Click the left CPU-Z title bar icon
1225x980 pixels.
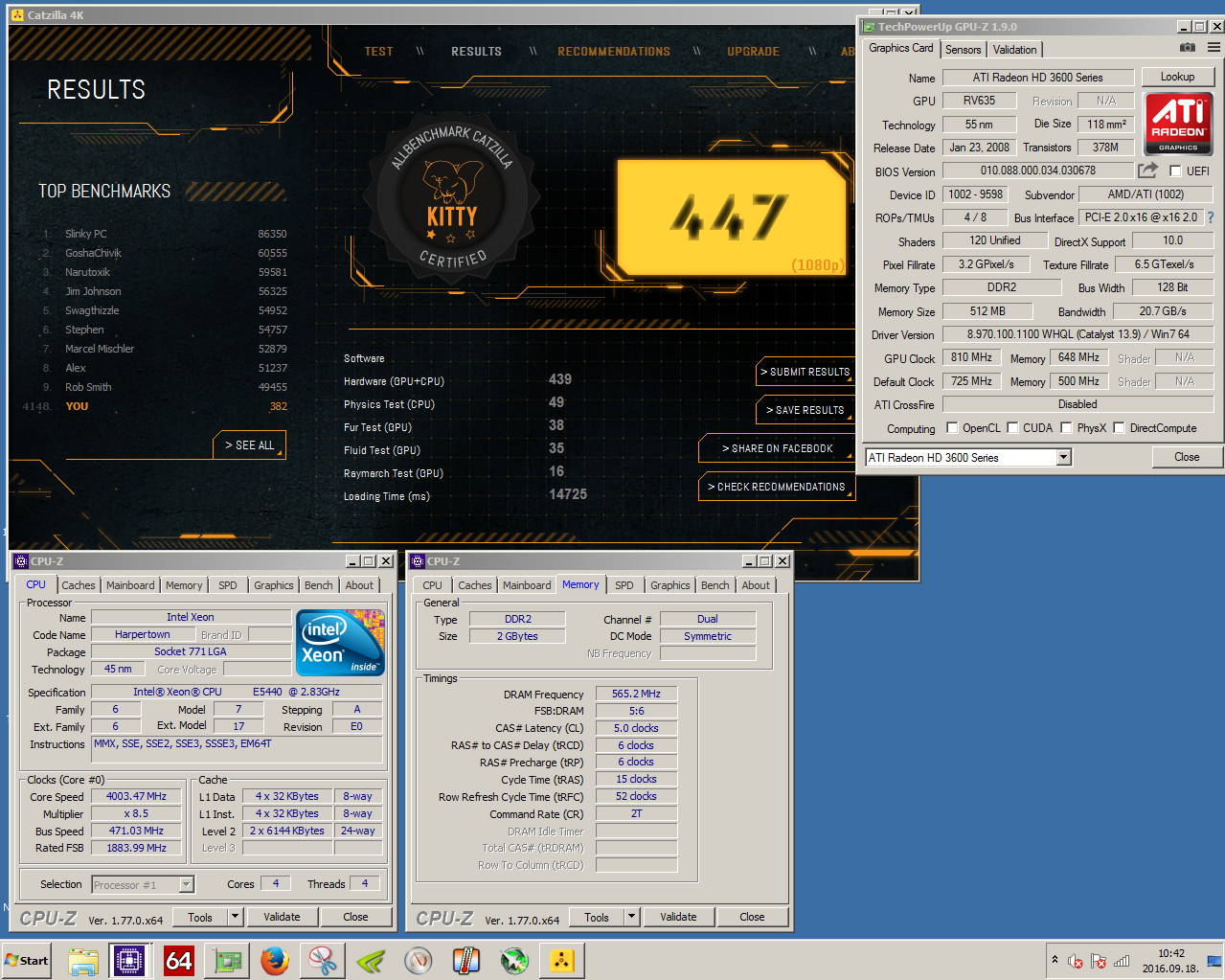pyautogui.click(x=21, y=561)
